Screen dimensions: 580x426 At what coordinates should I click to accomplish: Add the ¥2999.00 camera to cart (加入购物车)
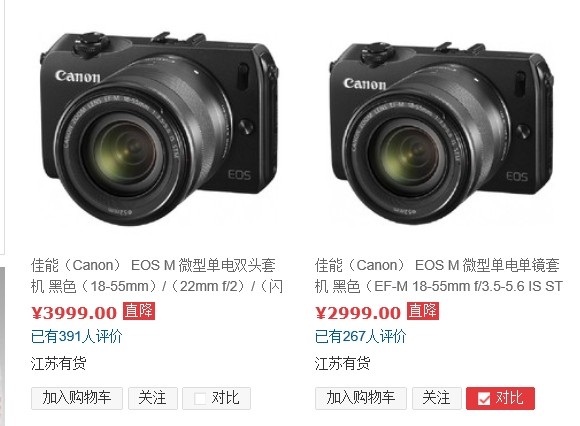361,398
